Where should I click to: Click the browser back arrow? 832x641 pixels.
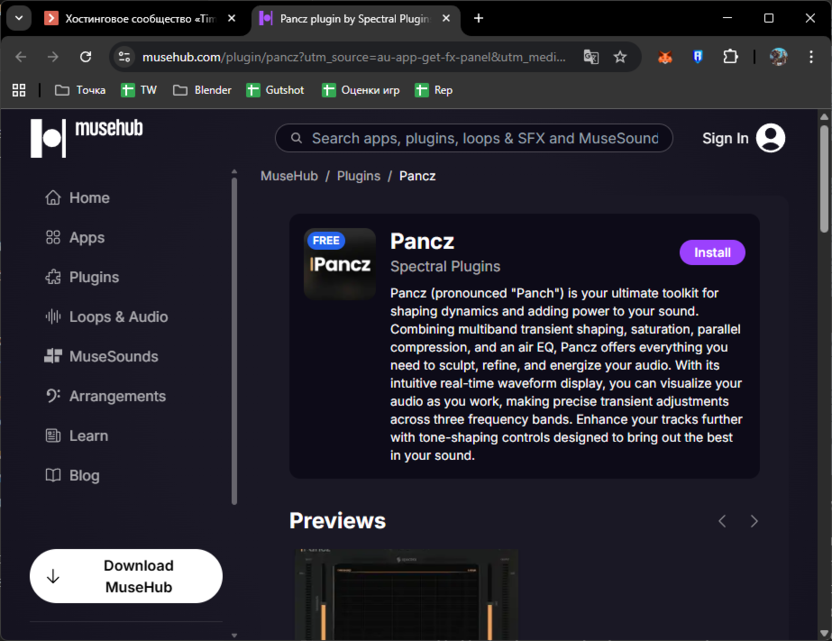21,57
